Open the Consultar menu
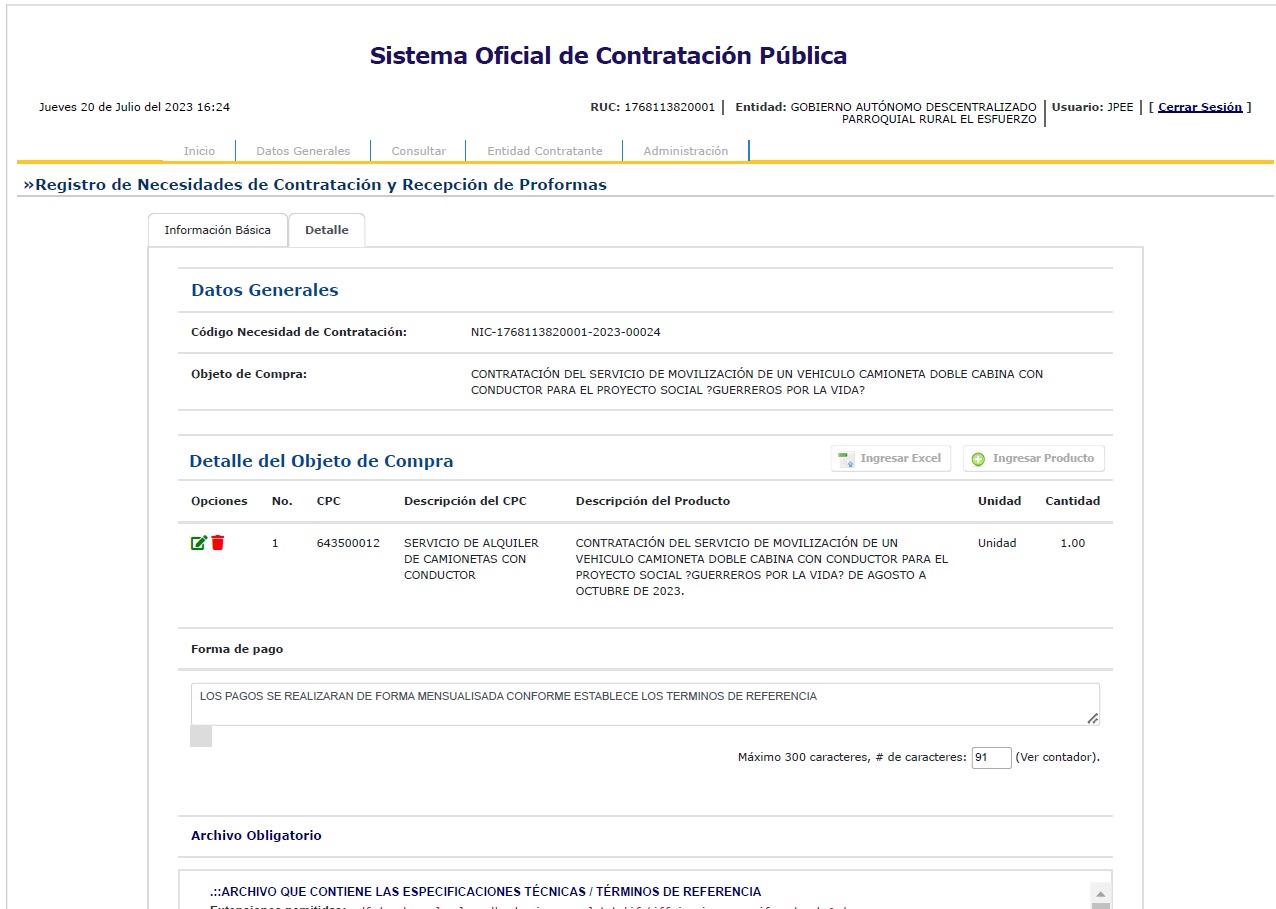Screen dimensions: 1276x909 pyautogui.click(x=418, y=151)
